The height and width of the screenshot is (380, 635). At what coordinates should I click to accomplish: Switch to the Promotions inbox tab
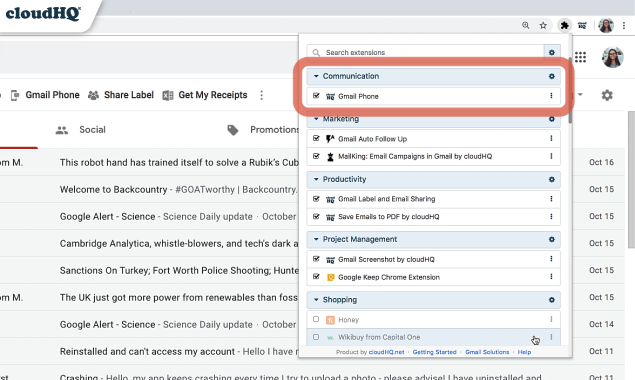pyautogui.click(x=263, y=130)
